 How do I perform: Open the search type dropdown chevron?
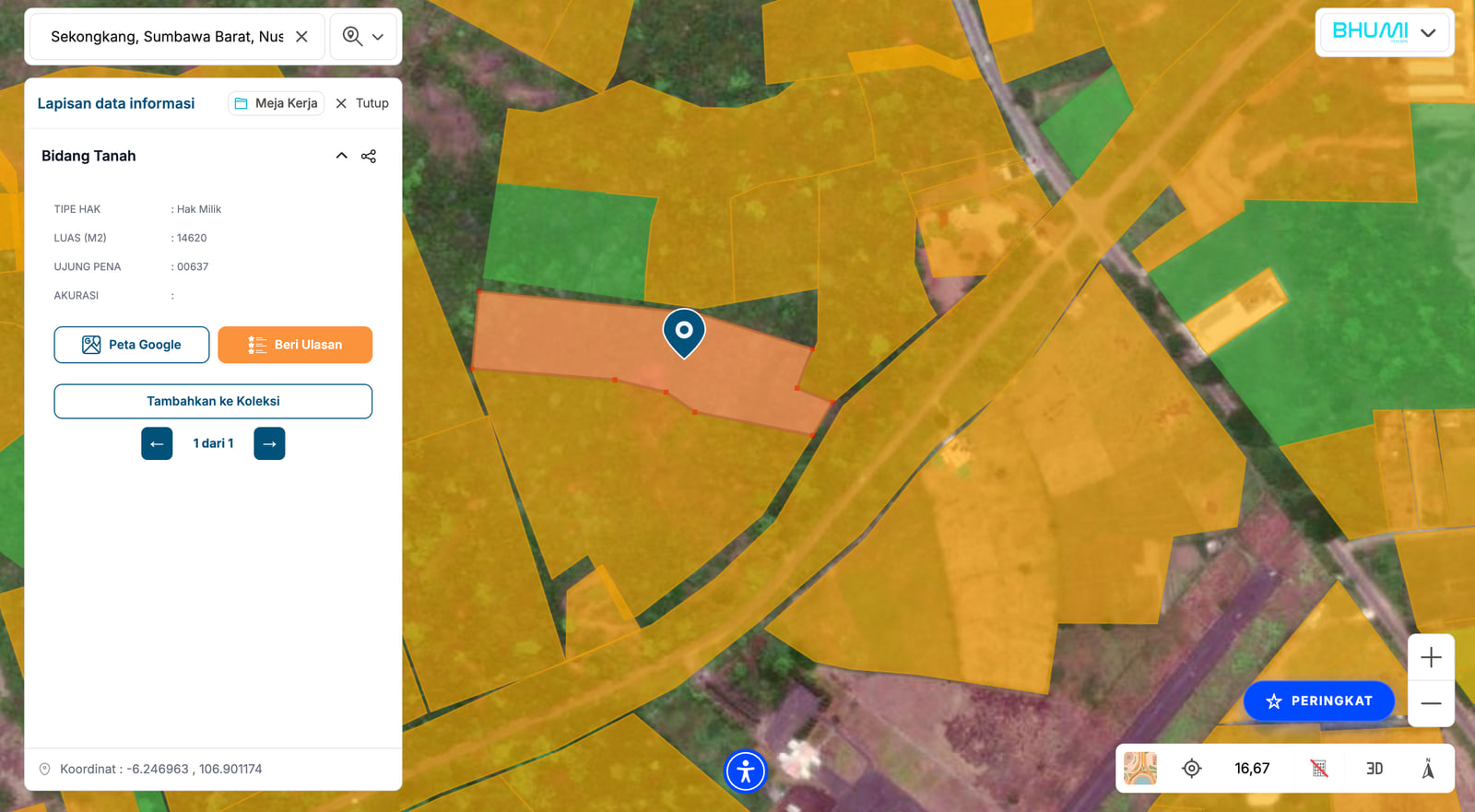coord(378,37)
